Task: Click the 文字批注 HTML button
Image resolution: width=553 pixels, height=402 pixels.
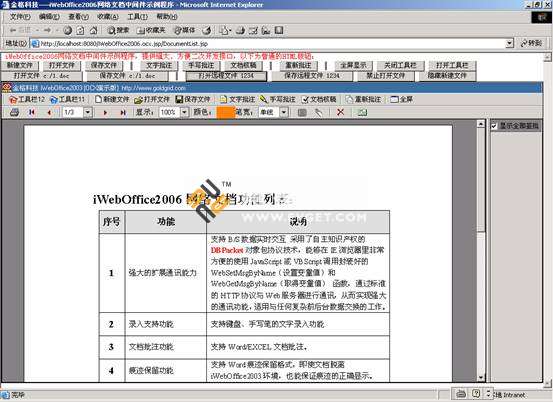Action: tap(159, 65)
